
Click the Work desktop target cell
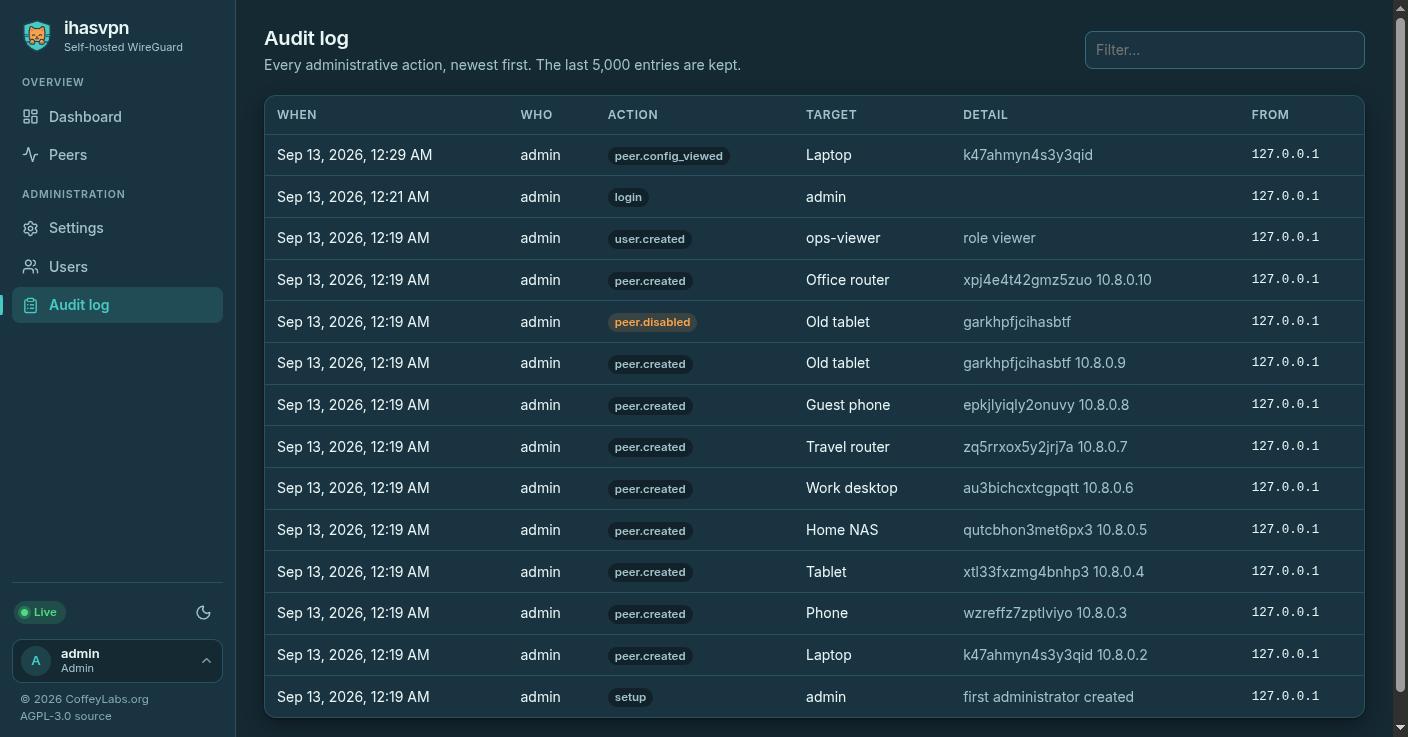tap(852, 488)
